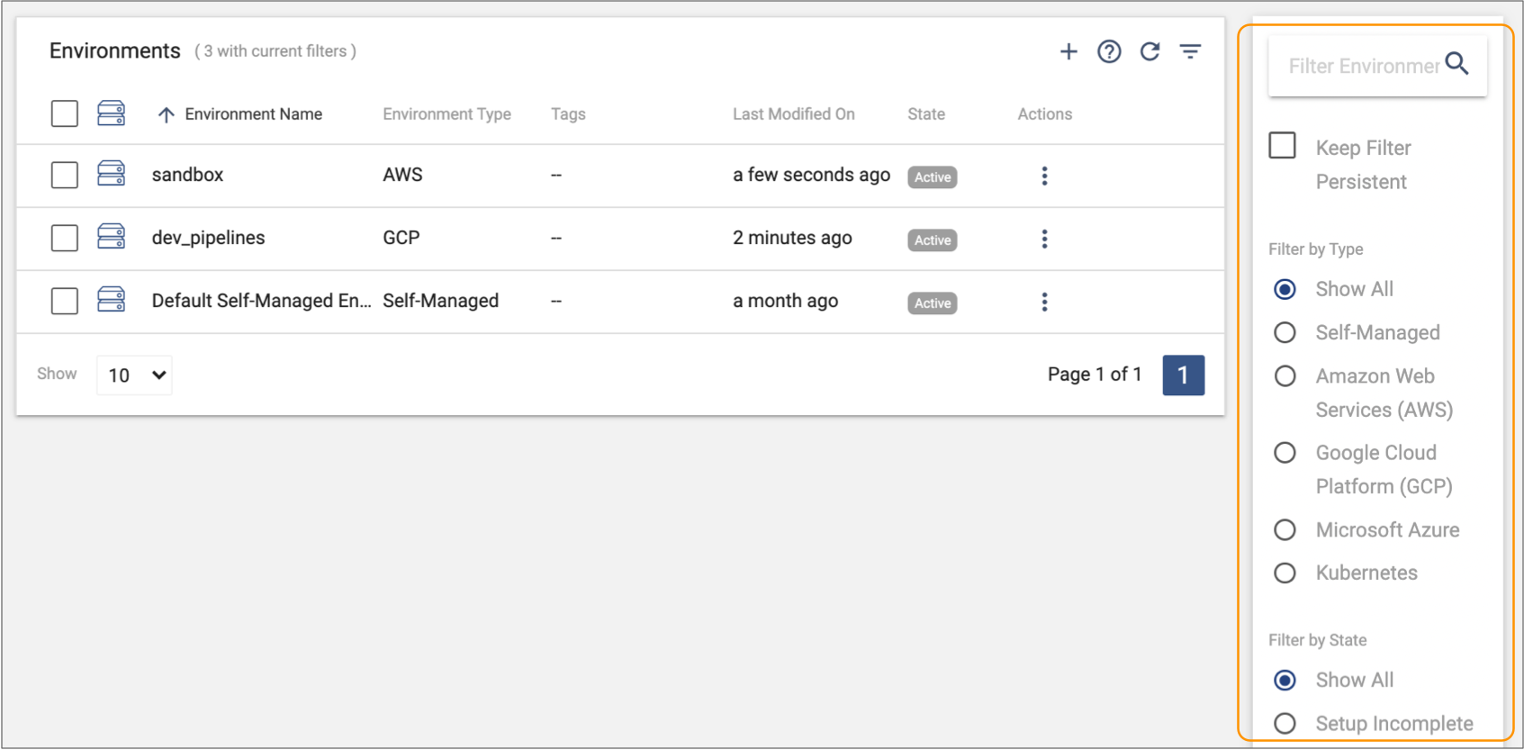The image size is (1524, 750).
Task: Click the Tags column header
Action: pos(568,114)
